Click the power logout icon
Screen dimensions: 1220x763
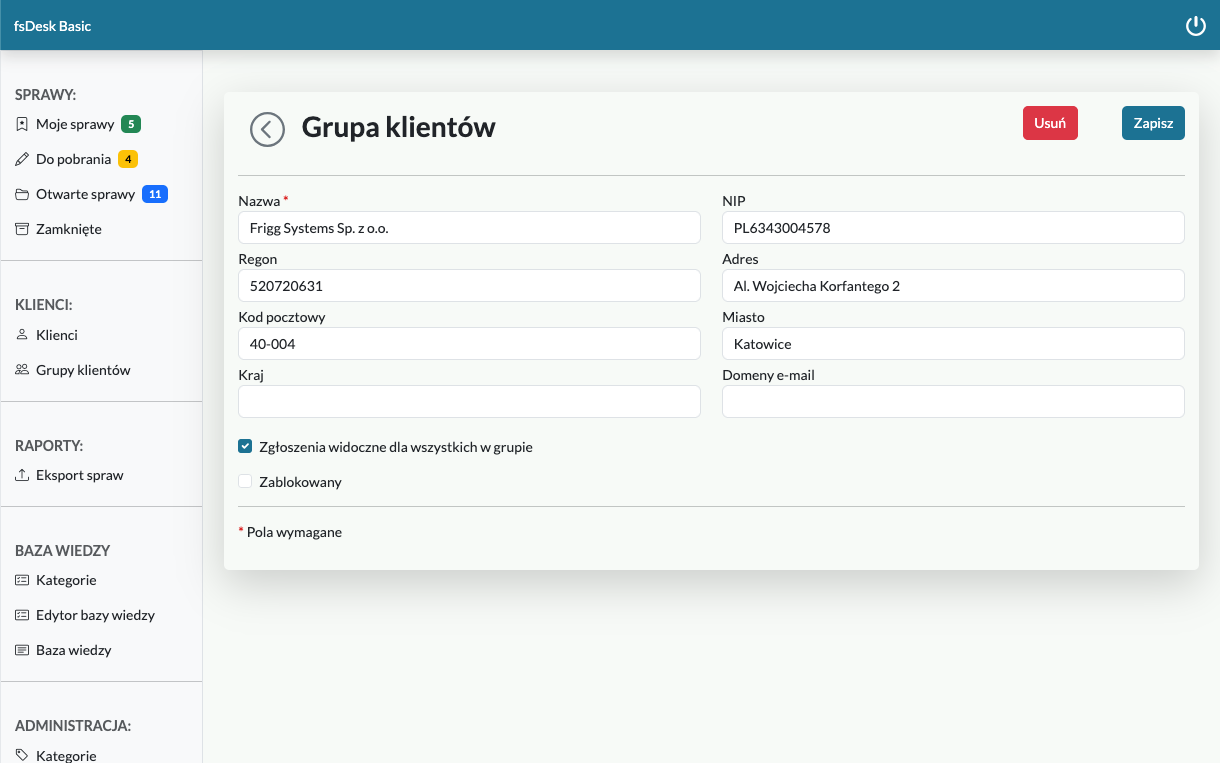click(x=1195, y=26)
